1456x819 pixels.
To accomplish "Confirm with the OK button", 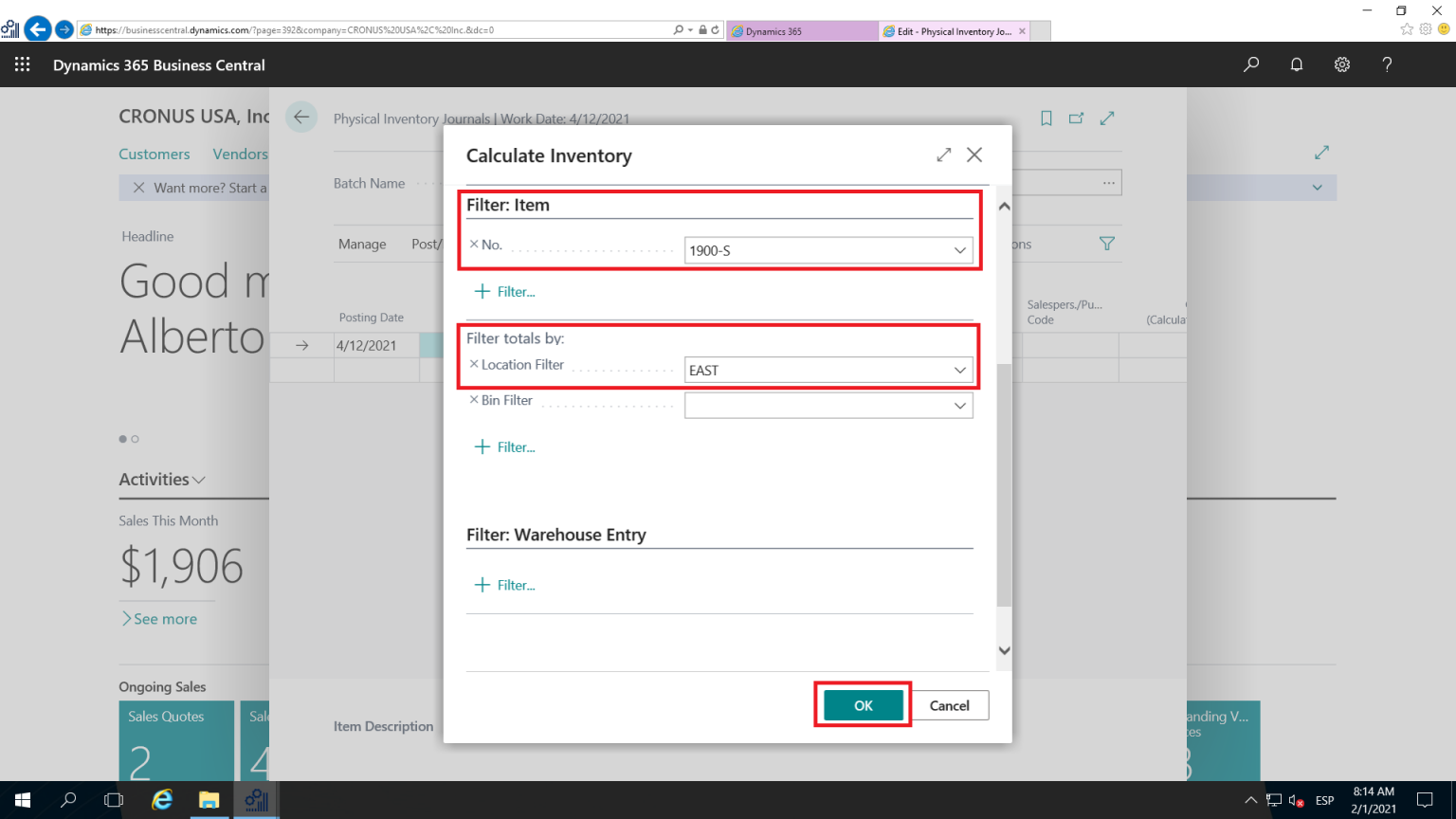I will 862,704.
